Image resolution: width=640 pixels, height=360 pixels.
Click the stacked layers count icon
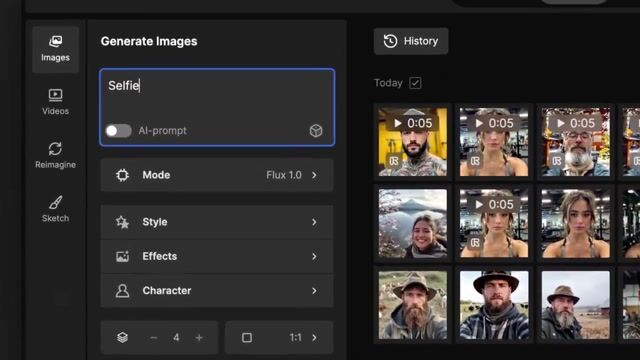[x=122, y=338]
